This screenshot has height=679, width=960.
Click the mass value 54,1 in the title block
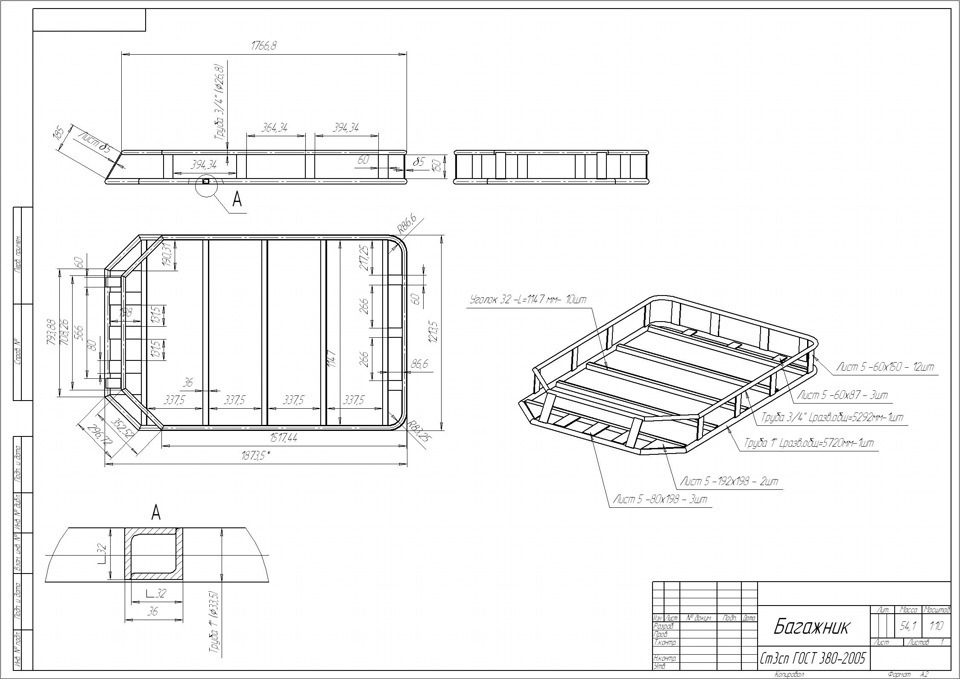pos(908,626)
